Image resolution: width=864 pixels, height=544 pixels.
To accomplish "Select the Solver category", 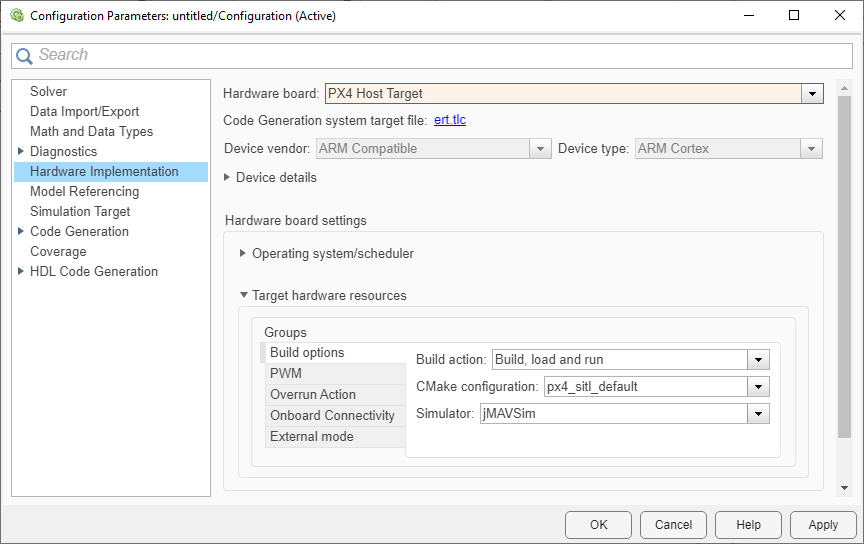I will pos(48,91).
